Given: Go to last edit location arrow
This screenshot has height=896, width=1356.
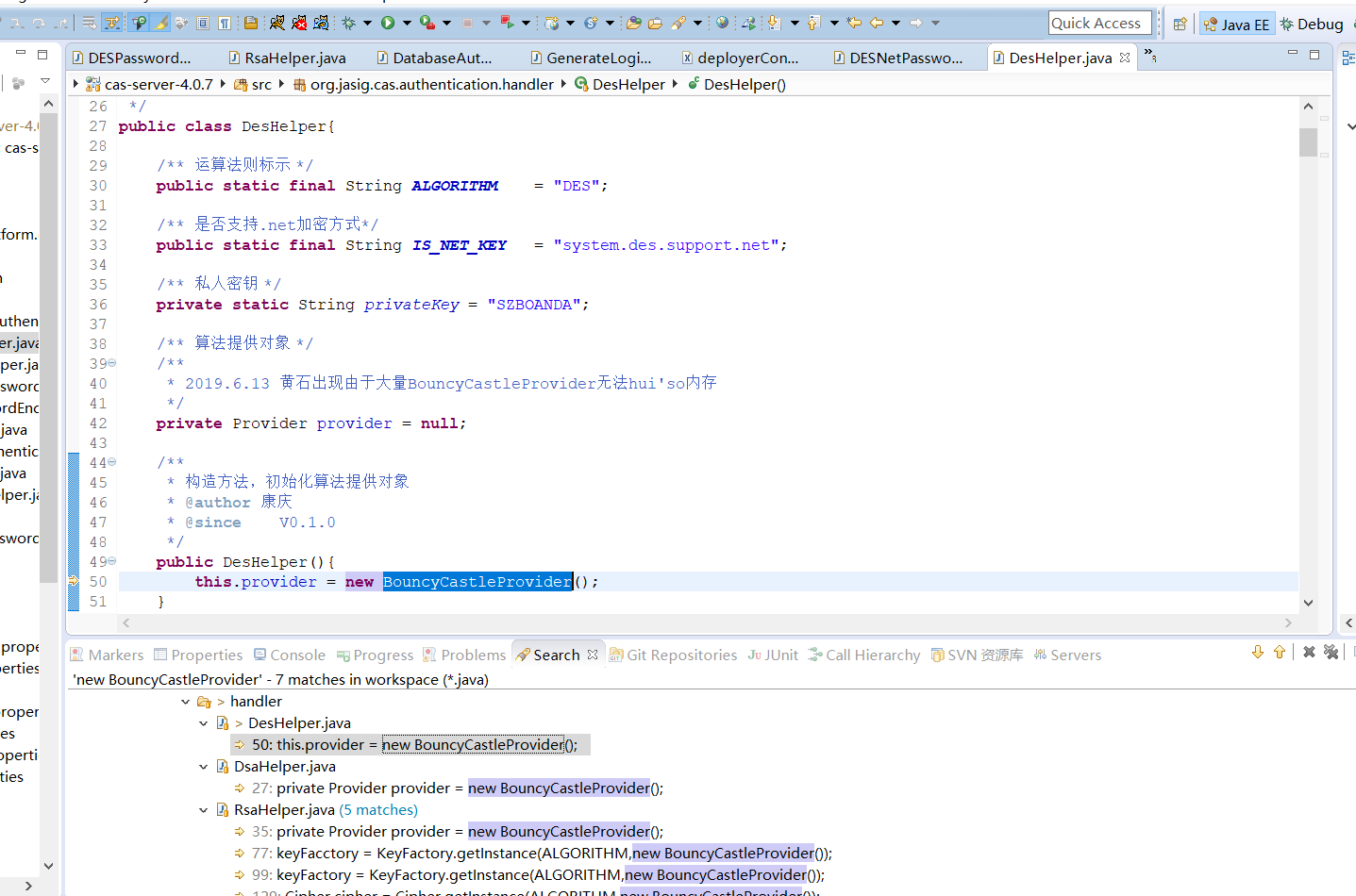Looking at the screenshot, I should pos(854,23).
